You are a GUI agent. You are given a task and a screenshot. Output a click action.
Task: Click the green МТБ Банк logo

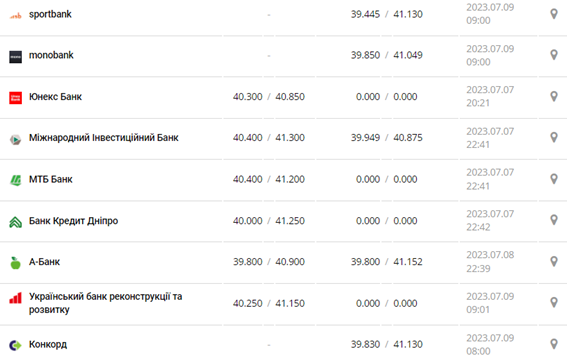pos(15,180)
